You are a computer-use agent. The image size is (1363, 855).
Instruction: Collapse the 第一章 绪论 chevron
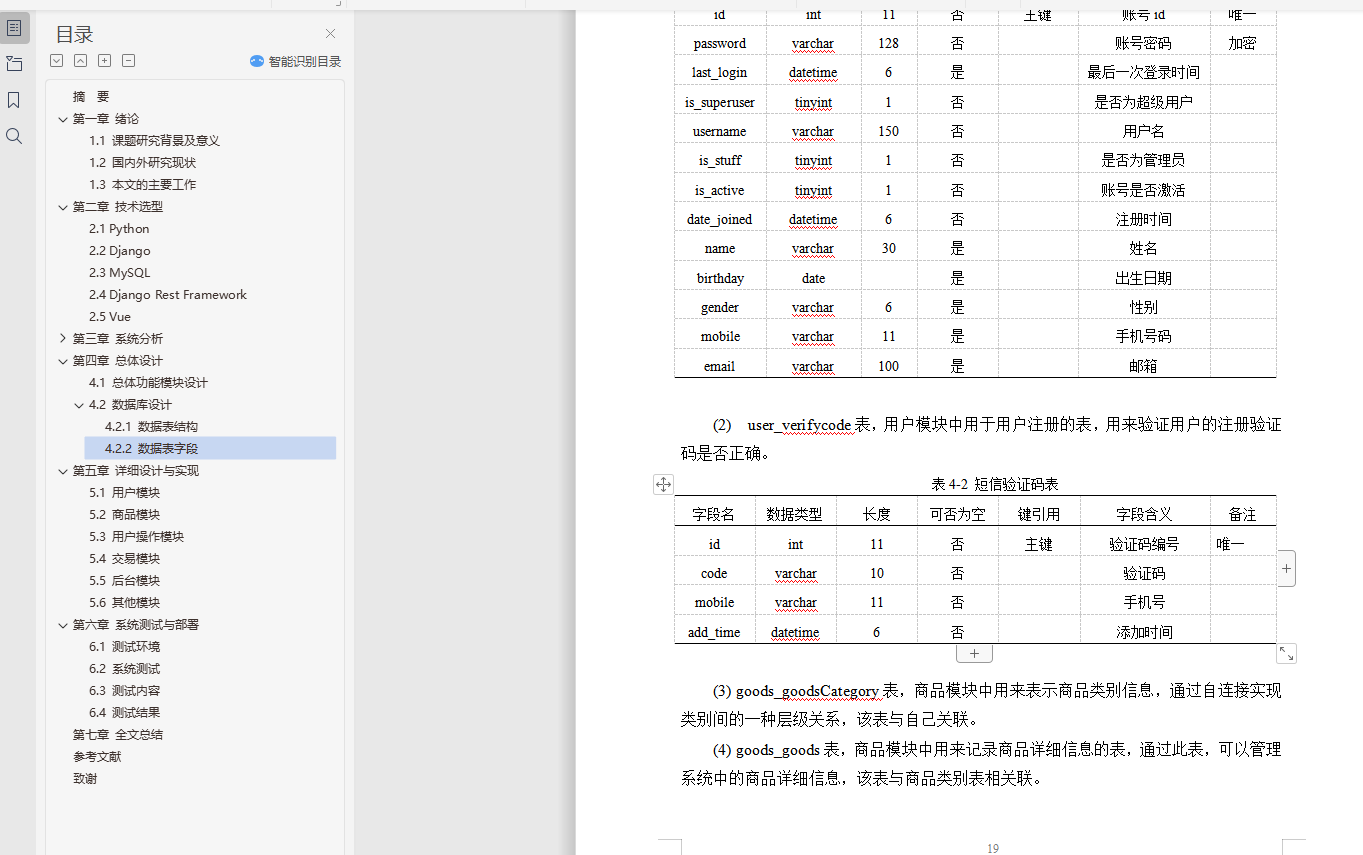pyautogui.click(x=63, y=119)
